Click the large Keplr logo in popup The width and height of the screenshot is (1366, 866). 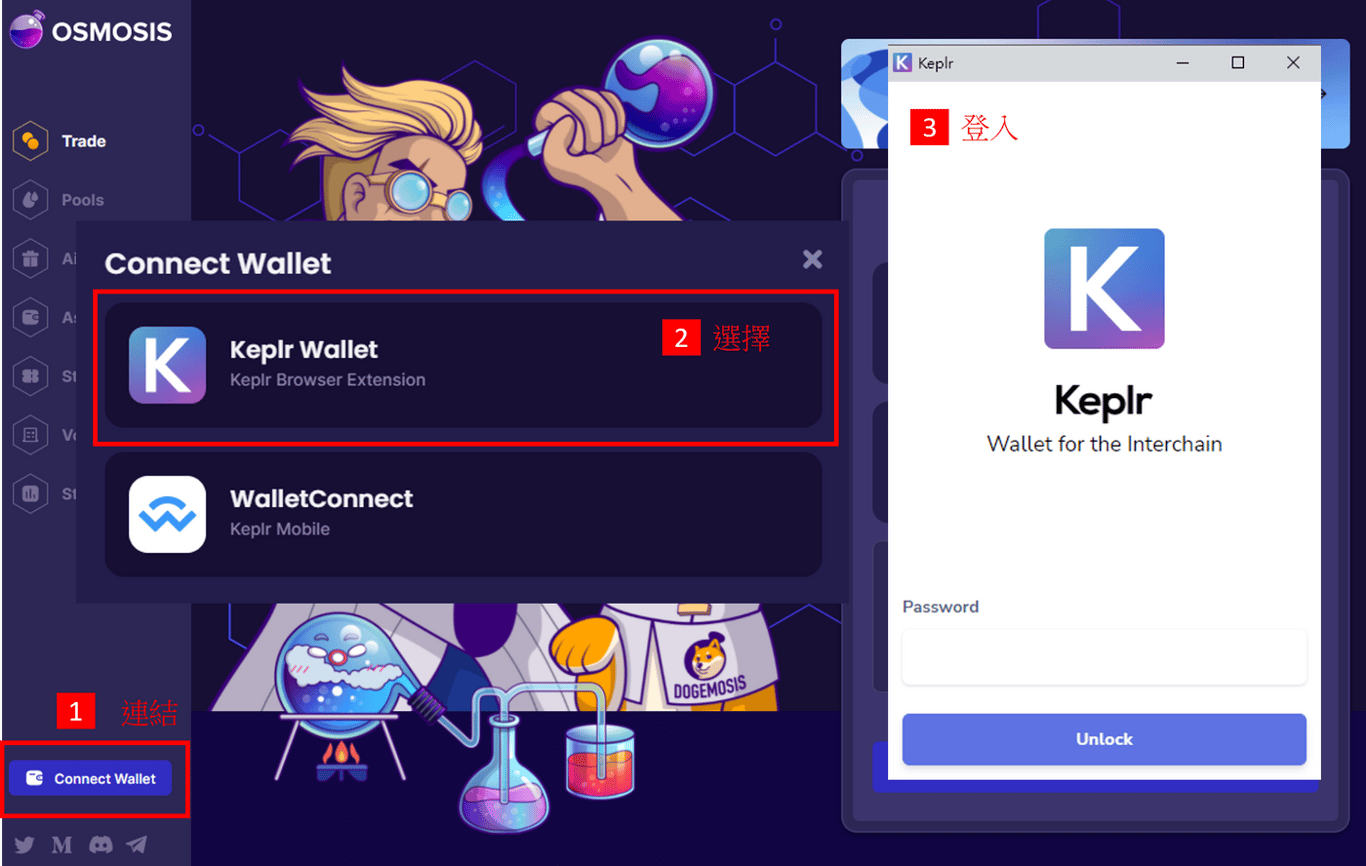[1104, 288]
